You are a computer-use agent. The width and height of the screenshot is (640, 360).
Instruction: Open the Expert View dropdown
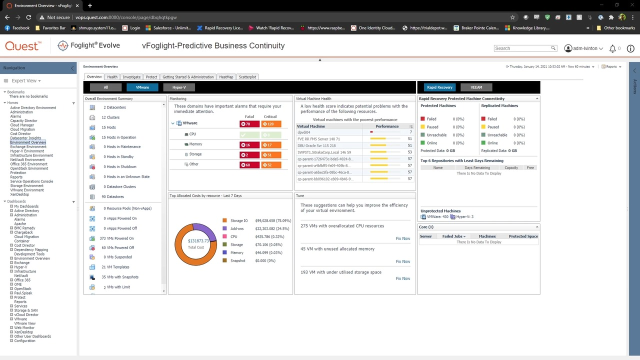click(26, 81)
